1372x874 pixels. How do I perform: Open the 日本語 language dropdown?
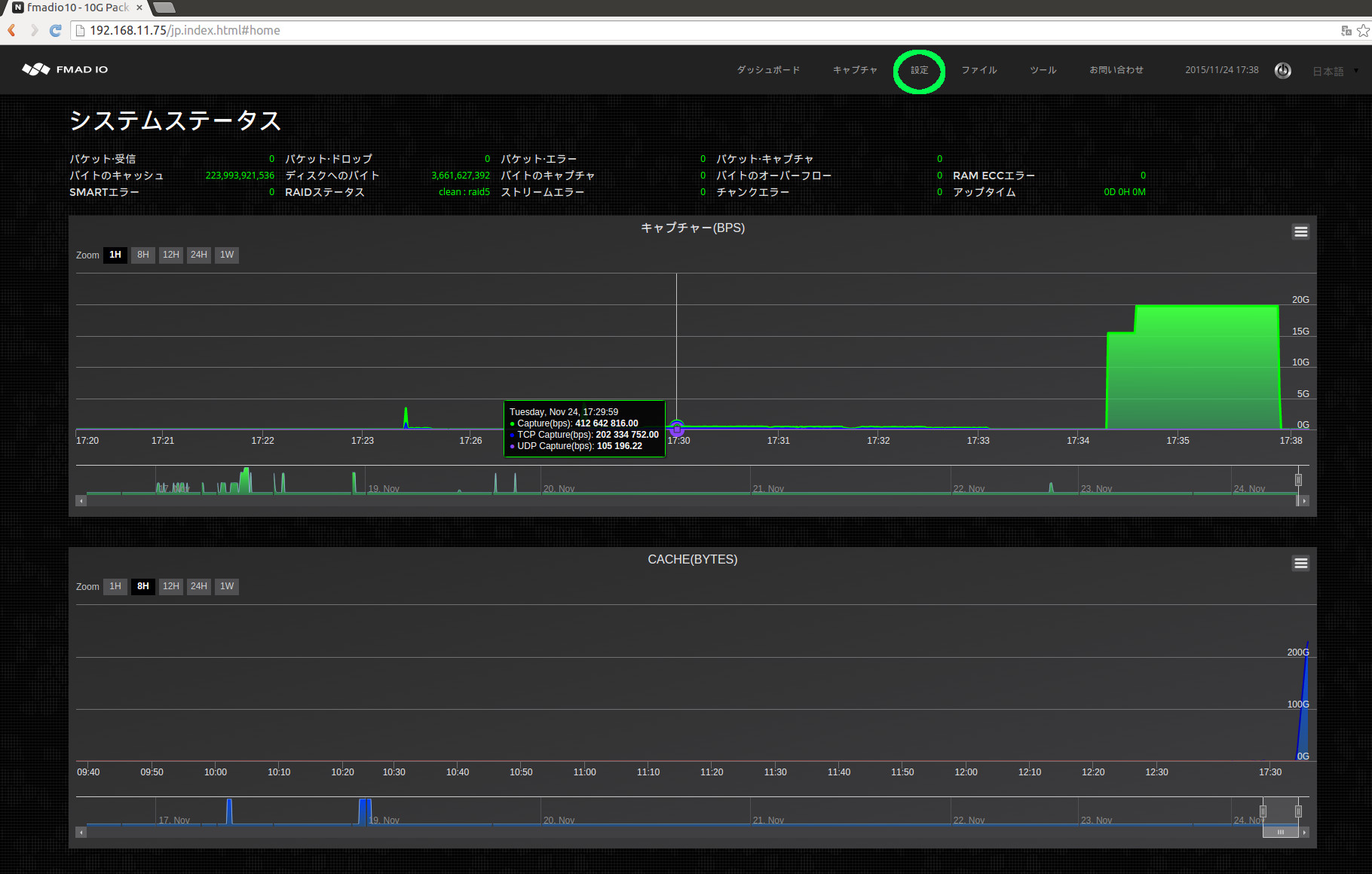coord(1330,70)
